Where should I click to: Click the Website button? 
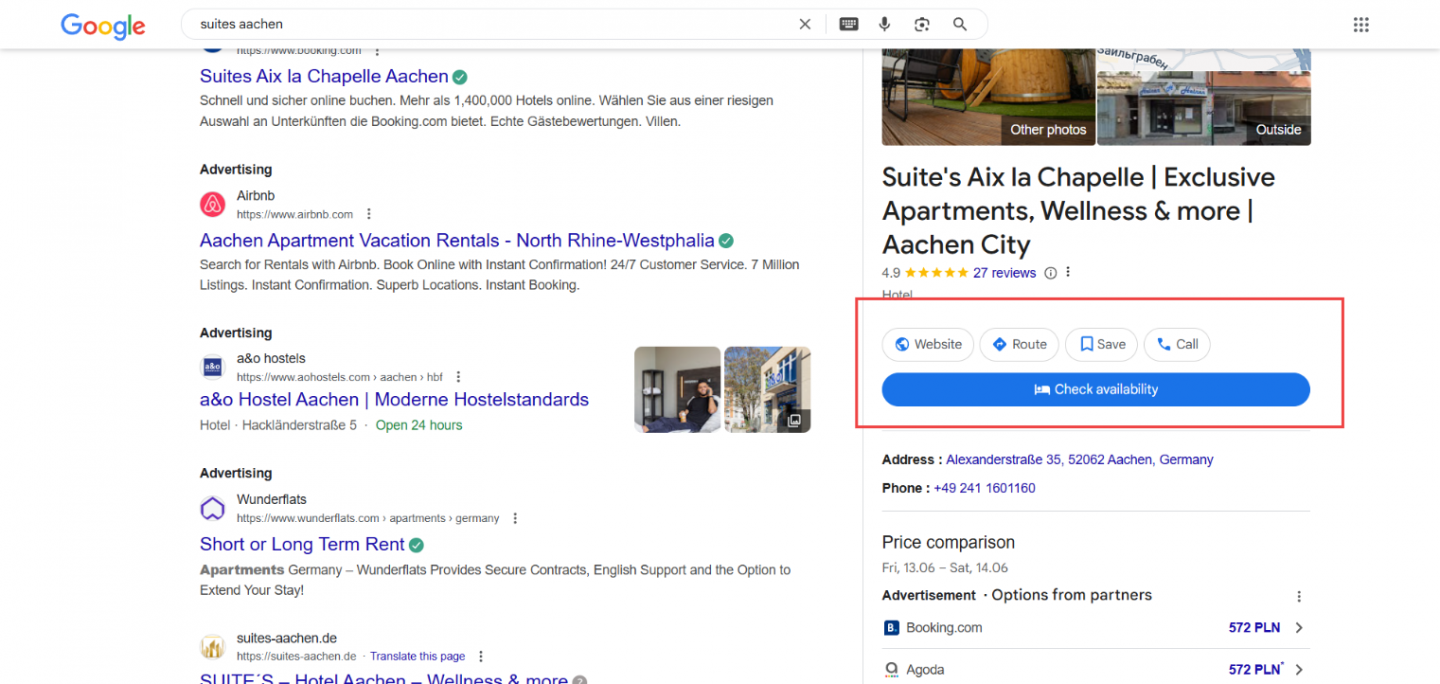pyautogui.click(x=928, y=344)
